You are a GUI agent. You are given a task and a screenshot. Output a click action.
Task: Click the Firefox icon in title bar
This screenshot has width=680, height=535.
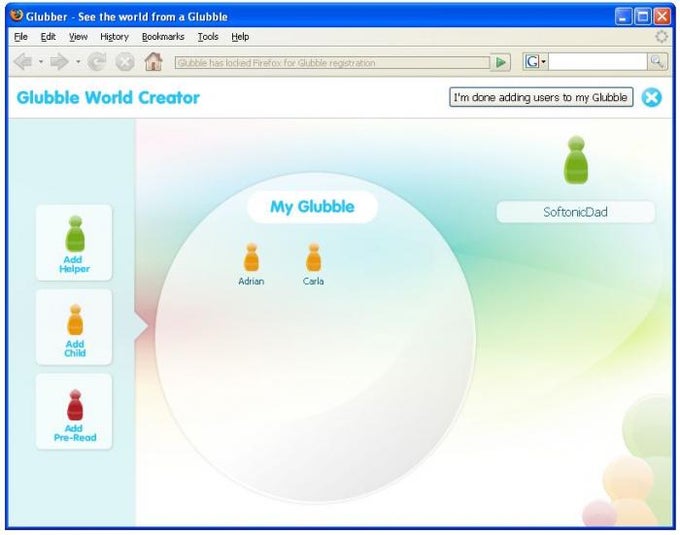(16, 16)
